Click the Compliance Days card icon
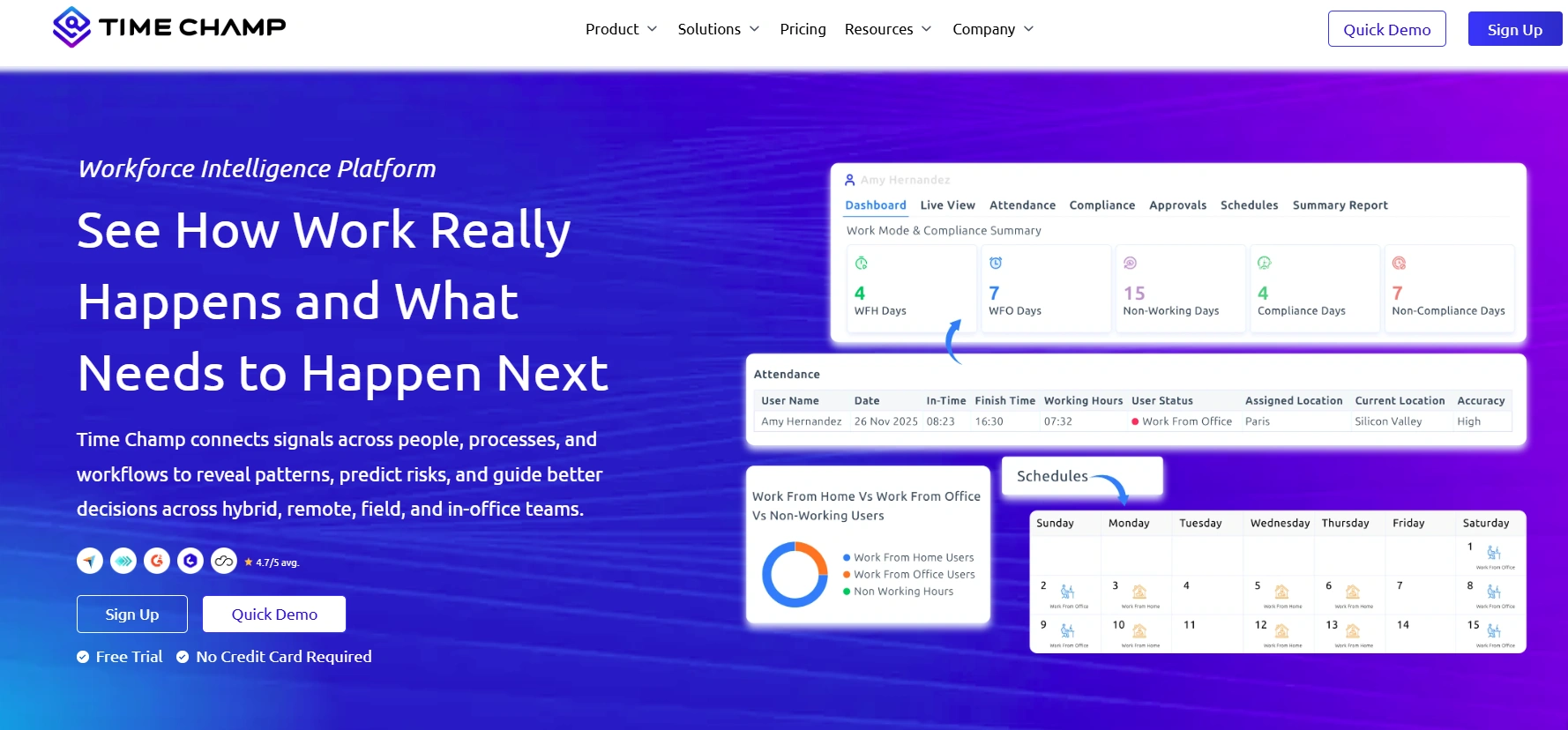This screenshot has height=730, width=1568. (x=1264, y=263)
